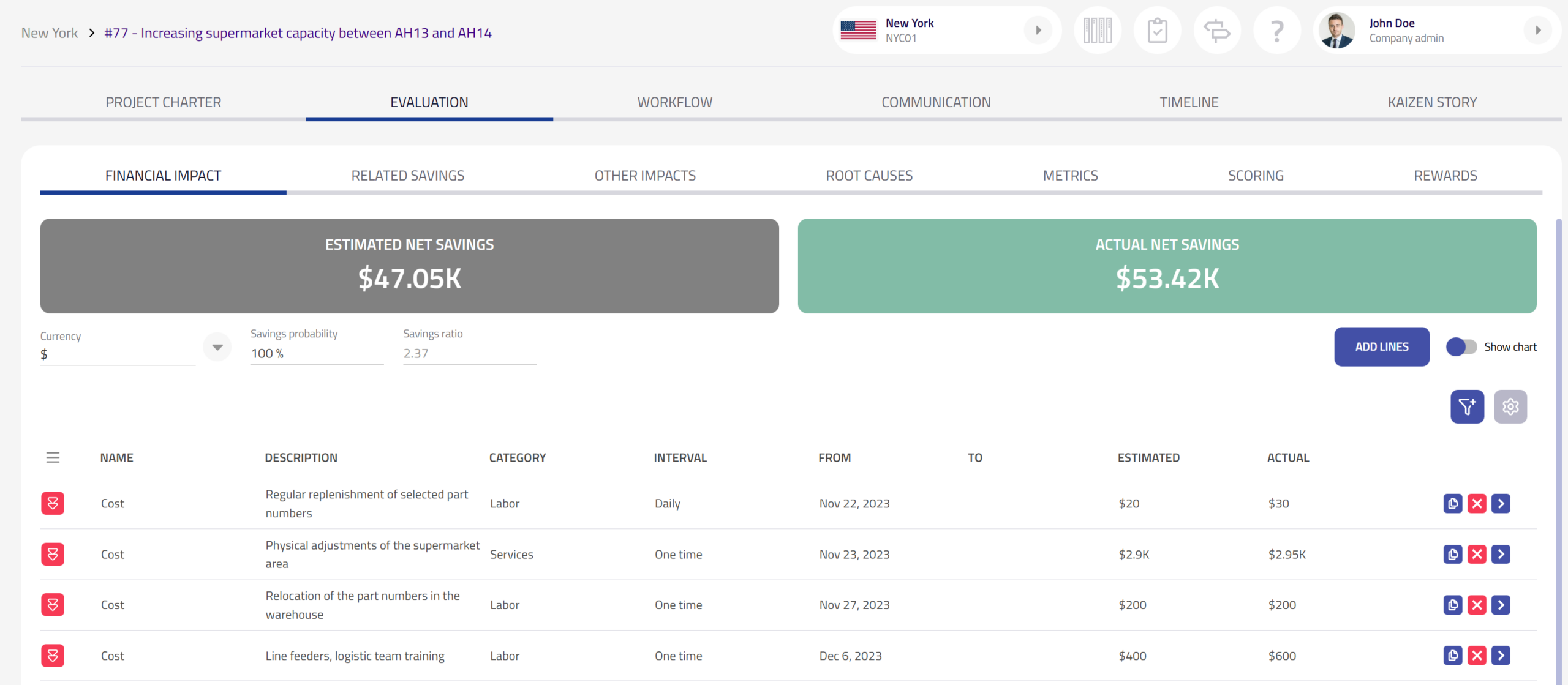Open the RELATED SAVINGS sub-tab
Image resolution: width=1568 pixels, height=685 pixels.
pos(407,176)
